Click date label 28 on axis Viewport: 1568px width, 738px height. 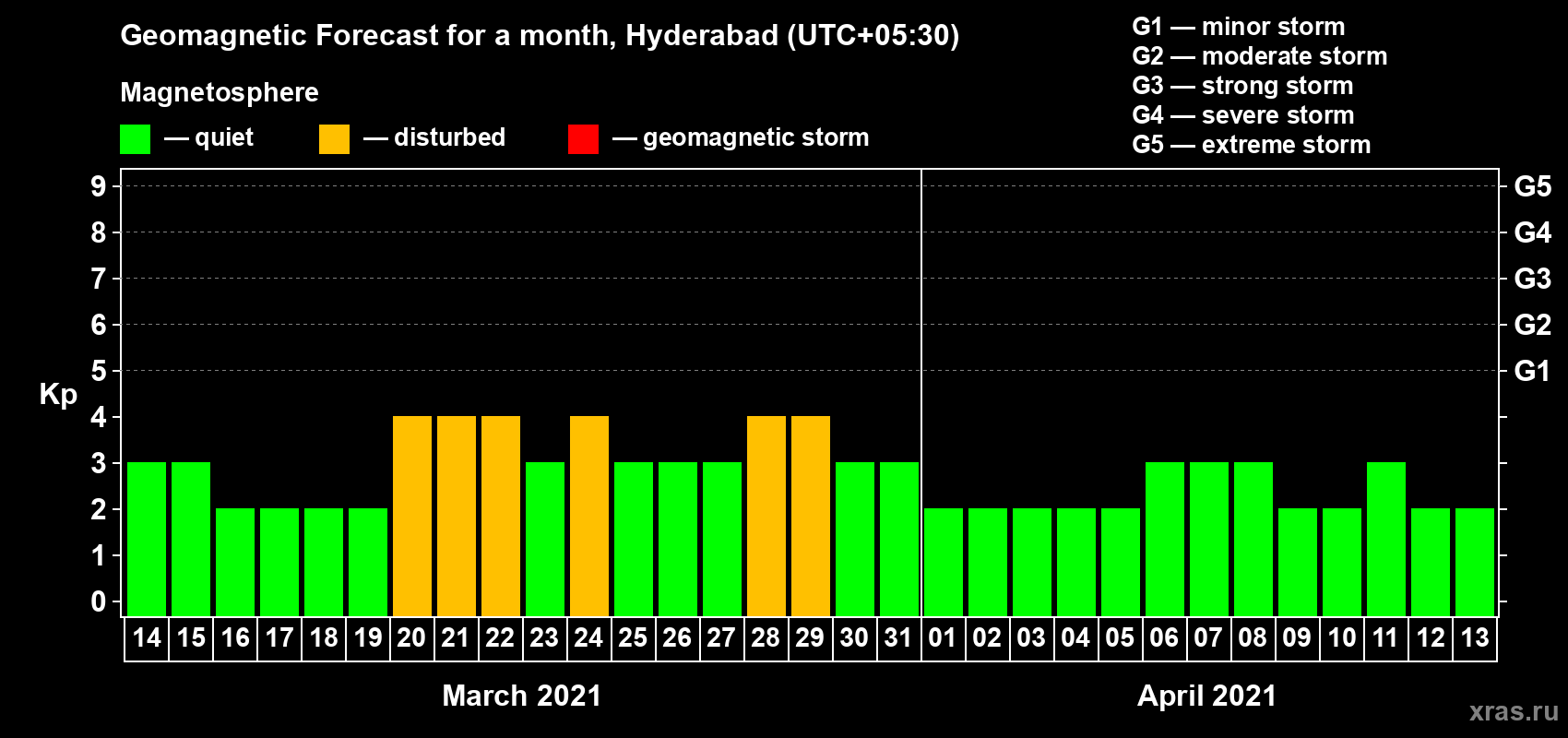[766, 637]
